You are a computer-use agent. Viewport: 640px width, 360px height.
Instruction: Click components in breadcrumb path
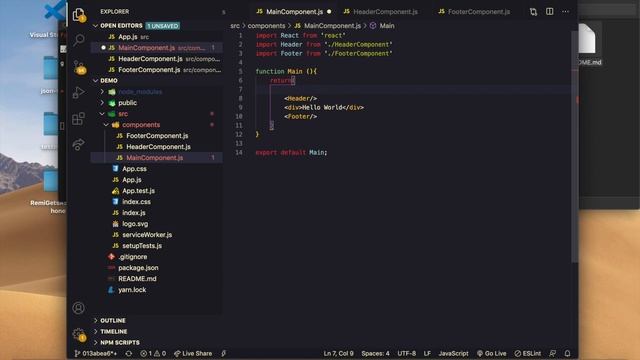(x=266, y=26)
